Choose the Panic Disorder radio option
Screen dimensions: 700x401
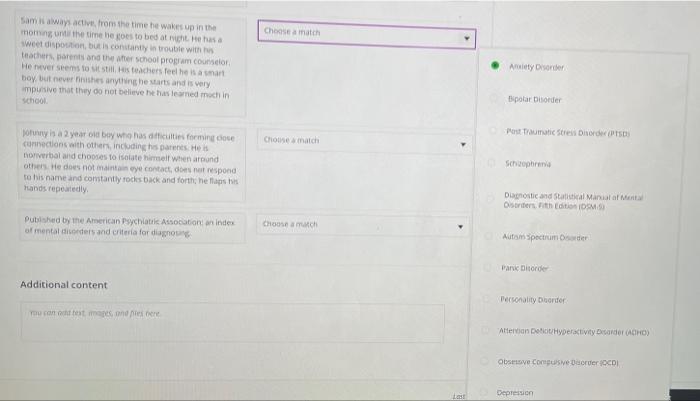click(x=488, y=267)
